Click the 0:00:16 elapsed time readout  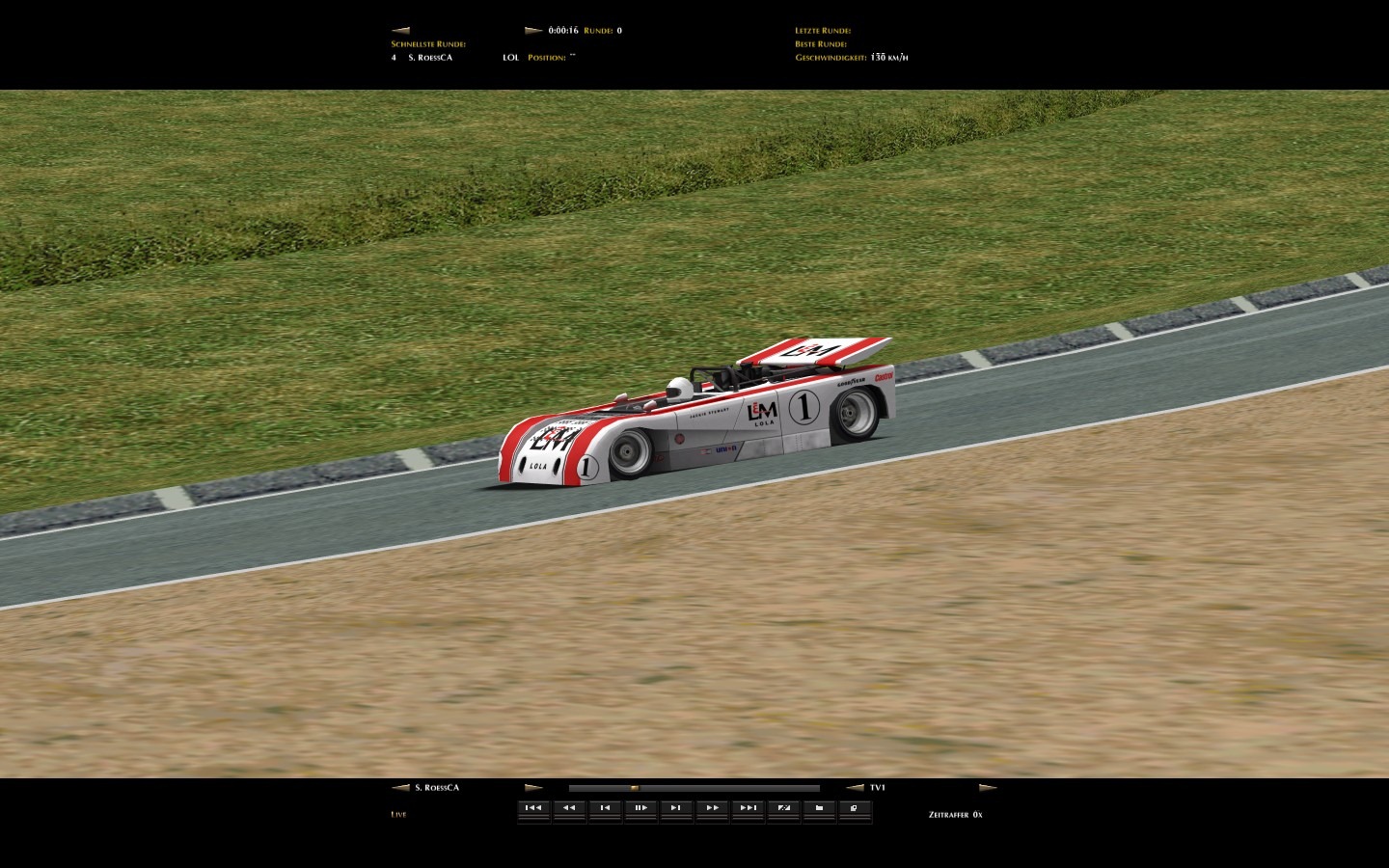563,31
